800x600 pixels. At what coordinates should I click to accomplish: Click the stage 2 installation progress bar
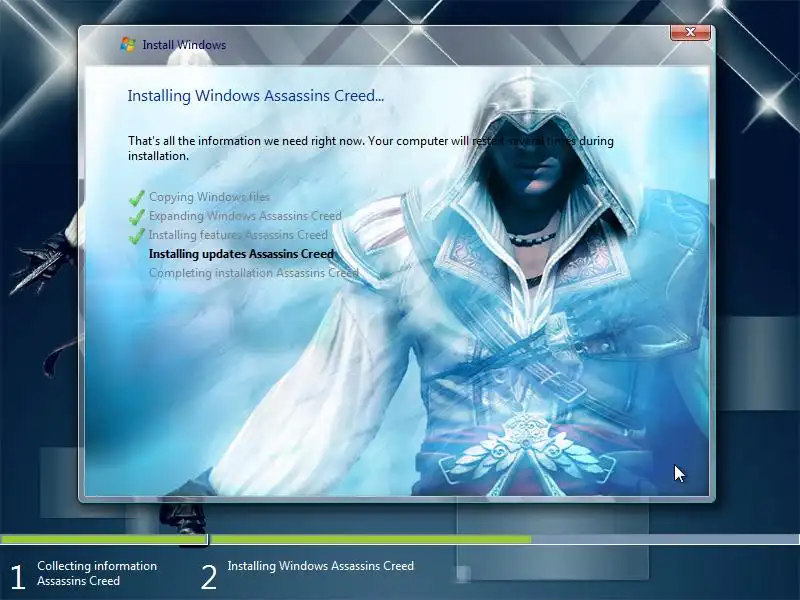coord(505,539)
